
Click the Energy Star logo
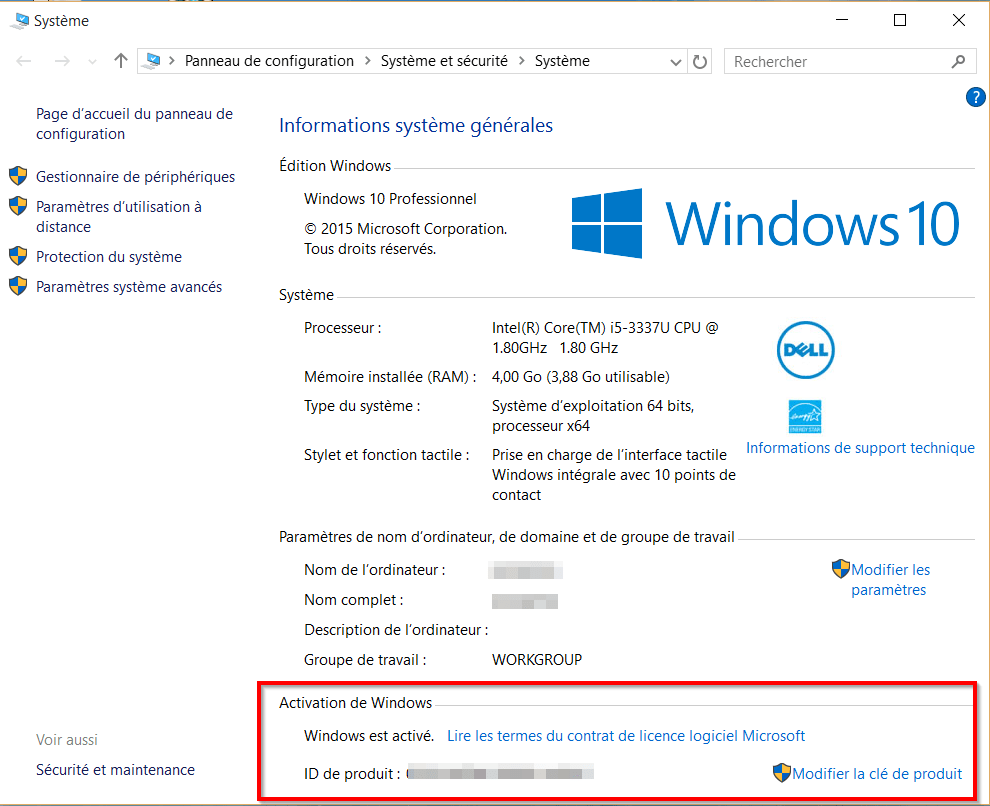click(x=805, y=417)
